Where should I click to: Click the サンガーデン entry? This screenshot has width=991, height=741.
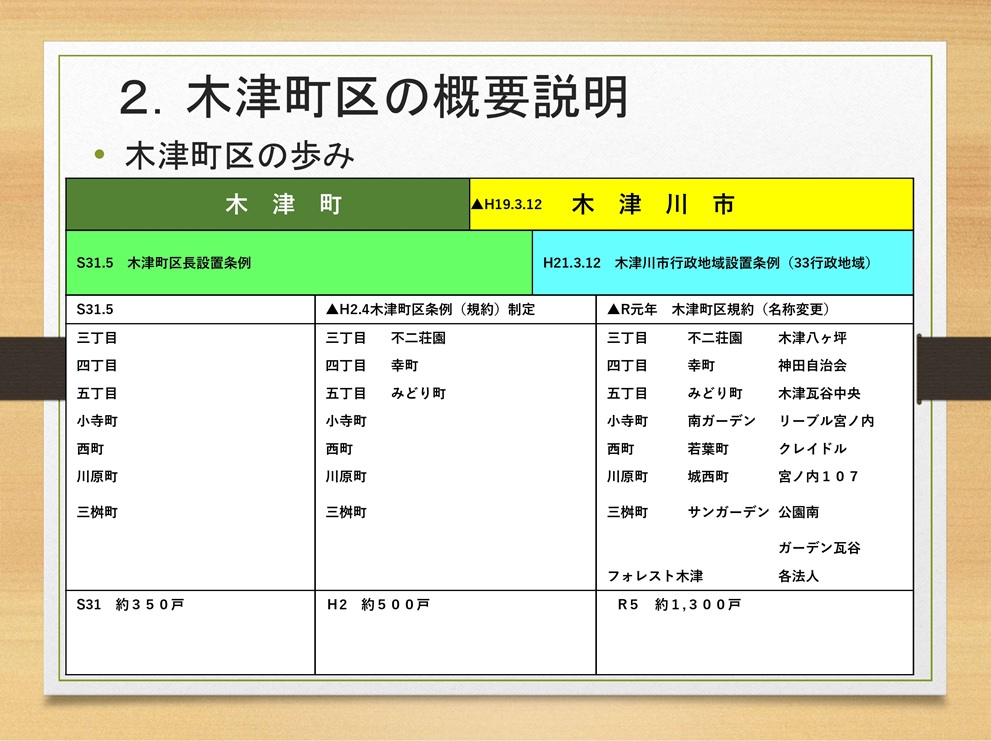[728, 512]
